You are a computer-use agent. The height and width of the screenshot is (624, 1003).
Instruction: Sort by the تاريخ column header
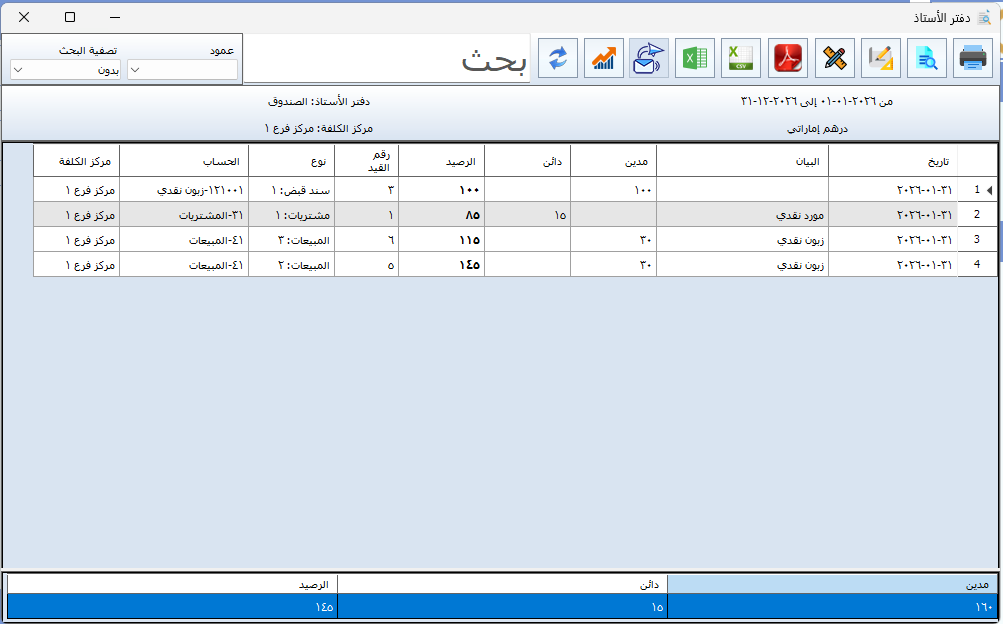893,160
